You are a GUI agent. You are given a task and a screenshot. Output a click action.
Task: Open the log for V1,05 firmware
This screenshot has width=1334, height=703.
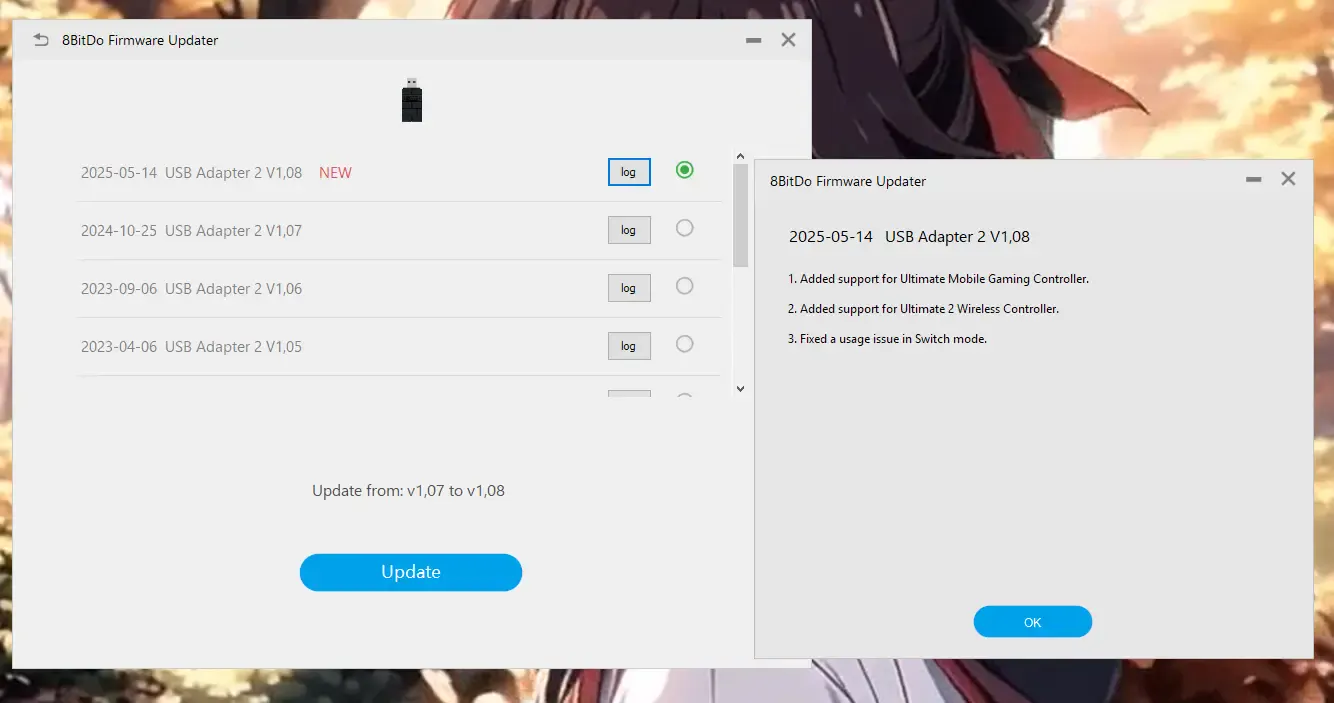pos(629,346)
